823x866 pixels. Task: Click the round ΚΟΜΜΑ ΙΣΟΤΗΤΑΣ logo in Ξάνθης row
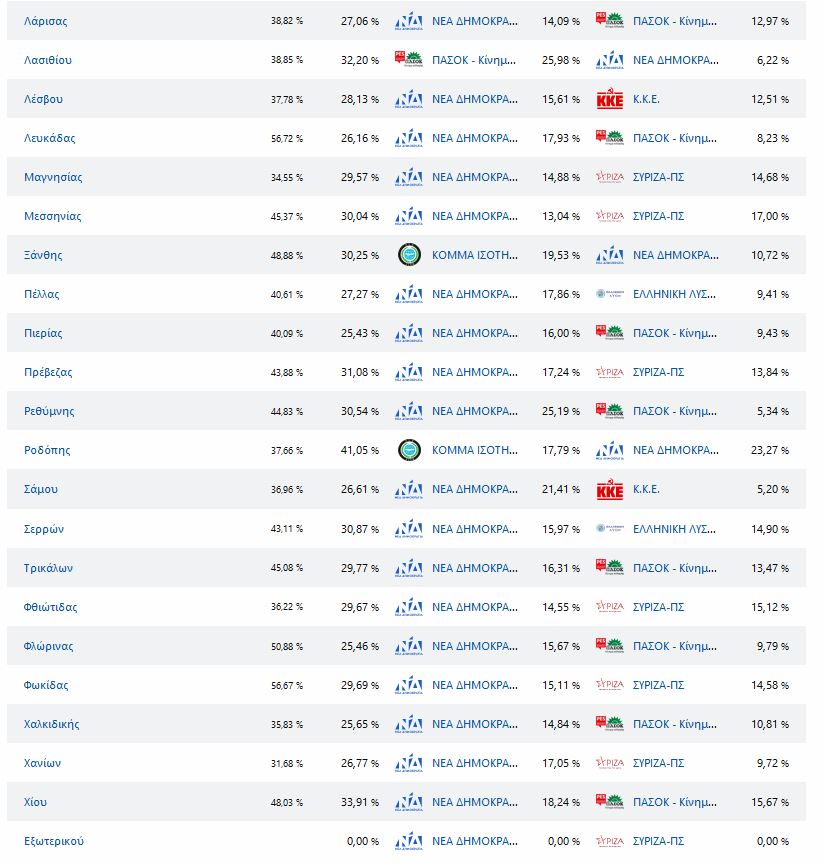pos(409,255)
